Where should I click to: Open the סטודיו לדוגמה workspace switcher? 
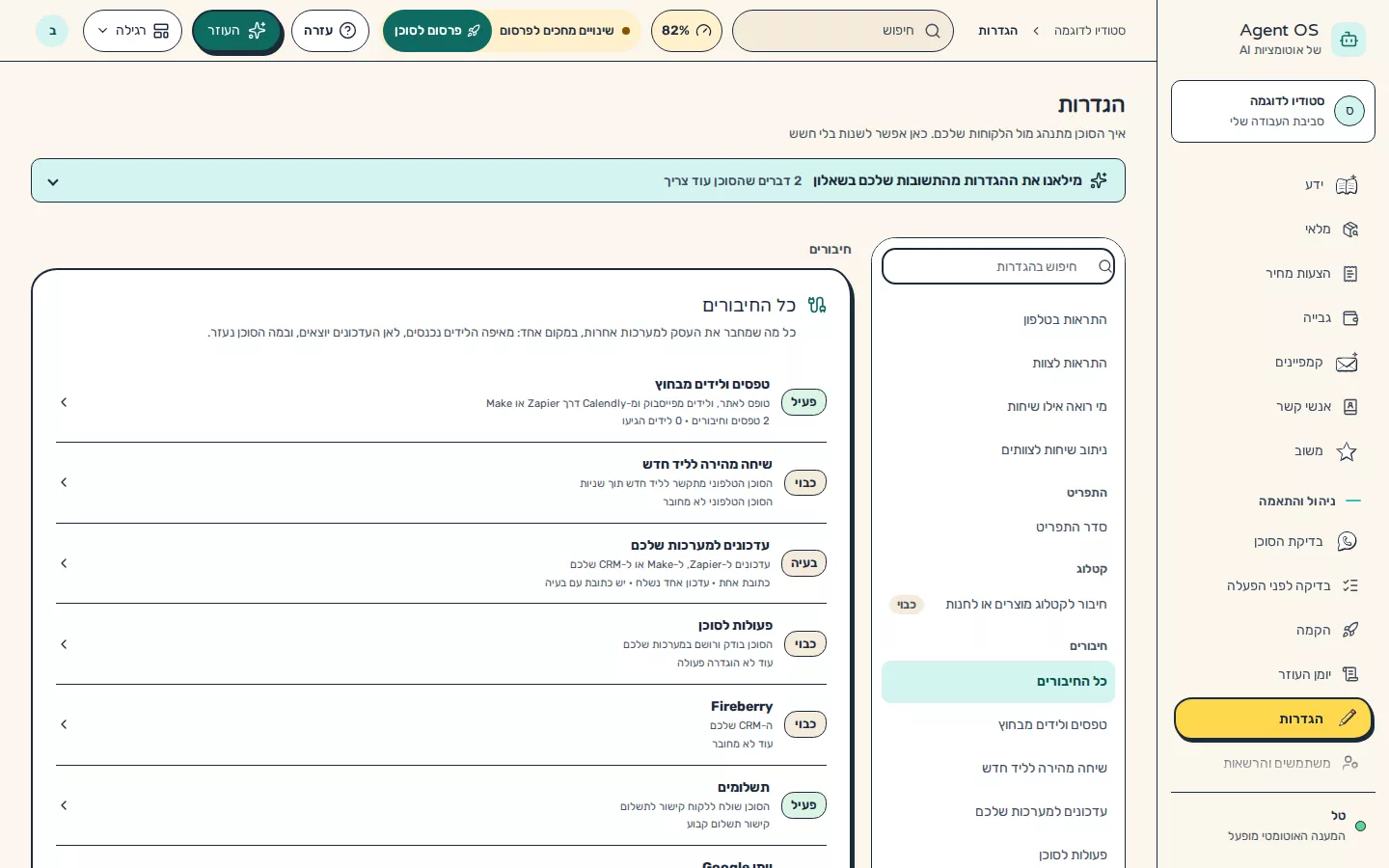[x=1272, y=112]
